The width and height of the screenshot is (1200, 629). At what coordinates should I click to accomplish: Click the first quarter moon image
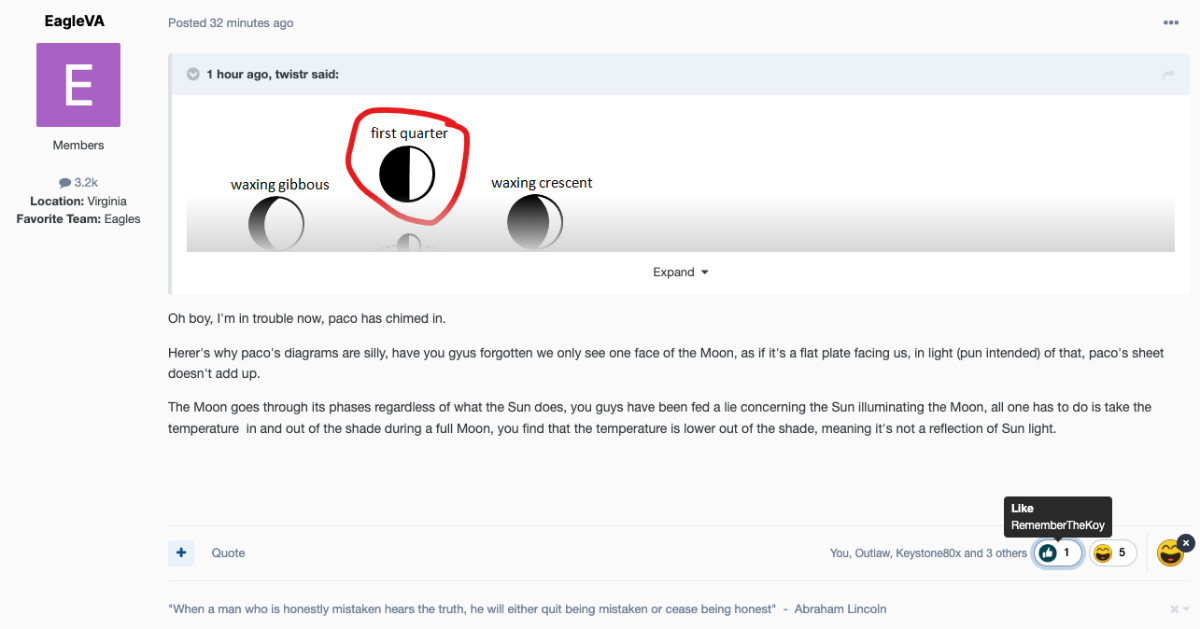pos(407,174)
